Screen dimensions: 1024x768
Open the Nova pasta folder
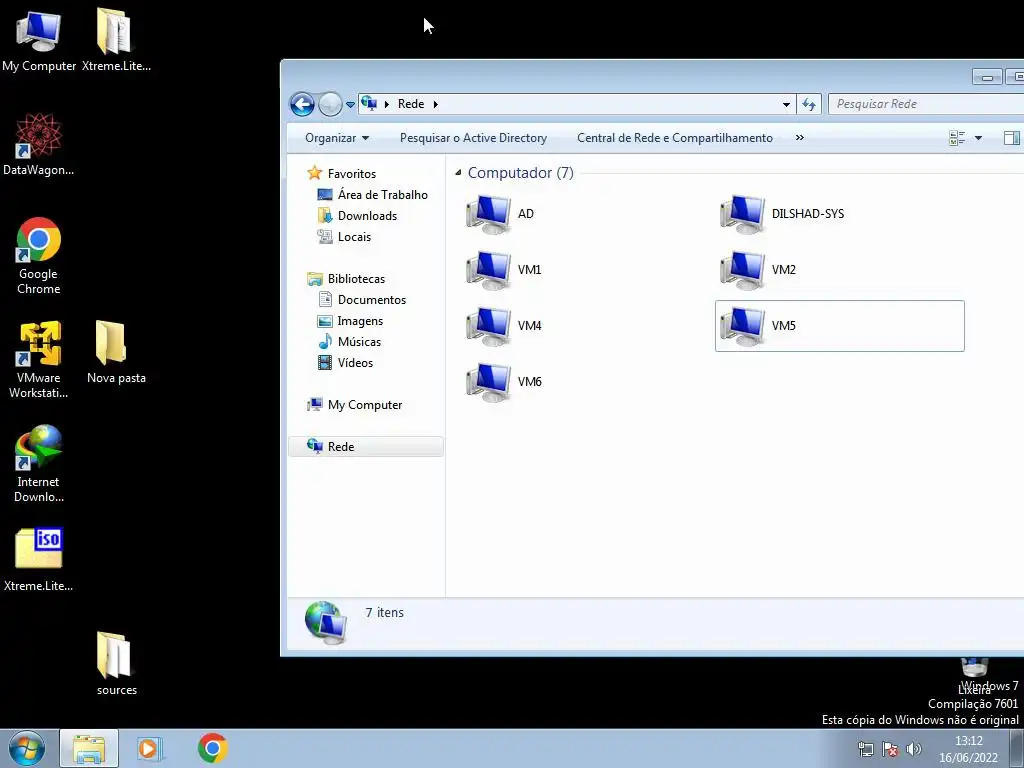click(116, 351)
